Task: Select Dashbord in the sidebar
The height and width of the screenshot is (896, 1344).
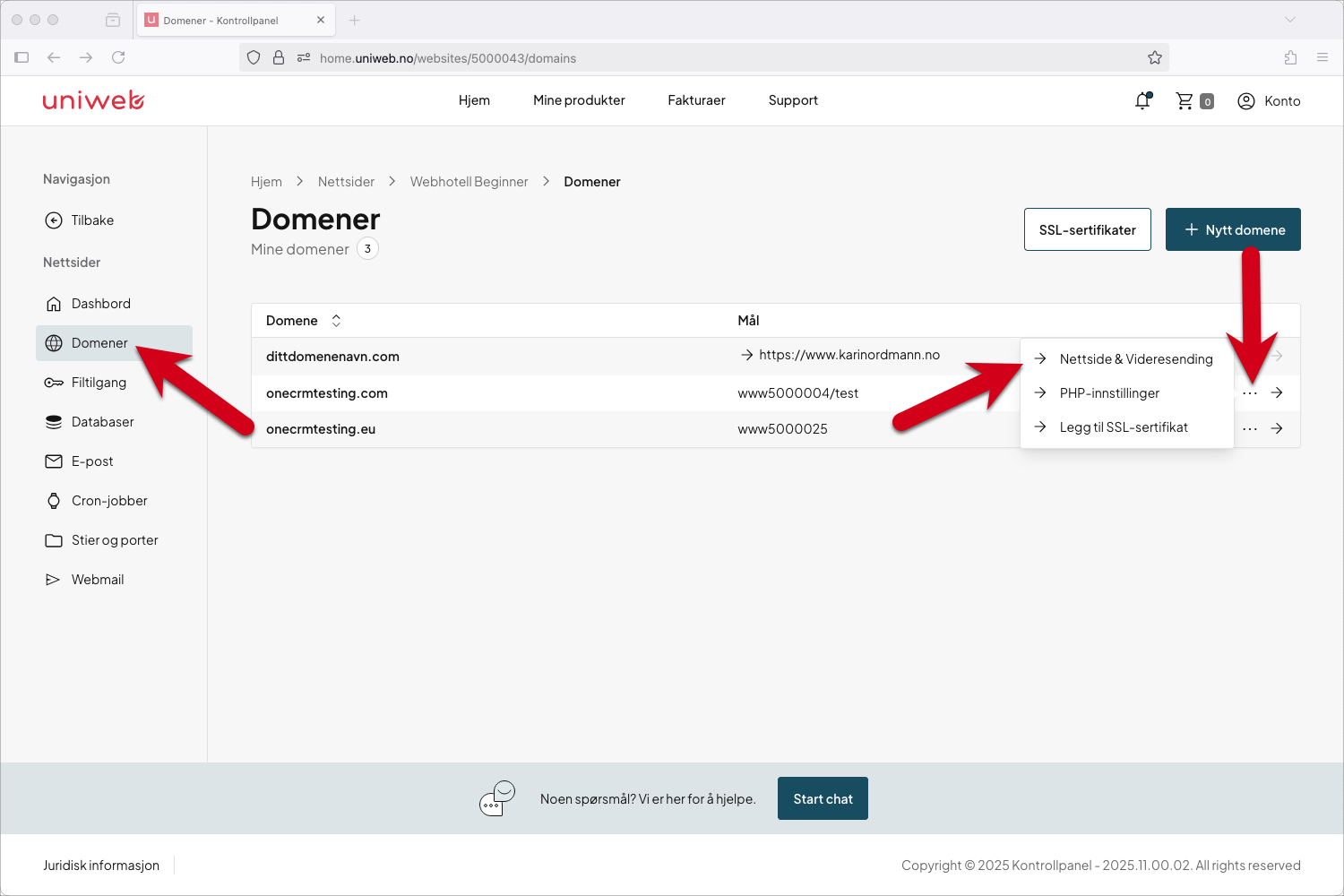Action: point(99,303)
